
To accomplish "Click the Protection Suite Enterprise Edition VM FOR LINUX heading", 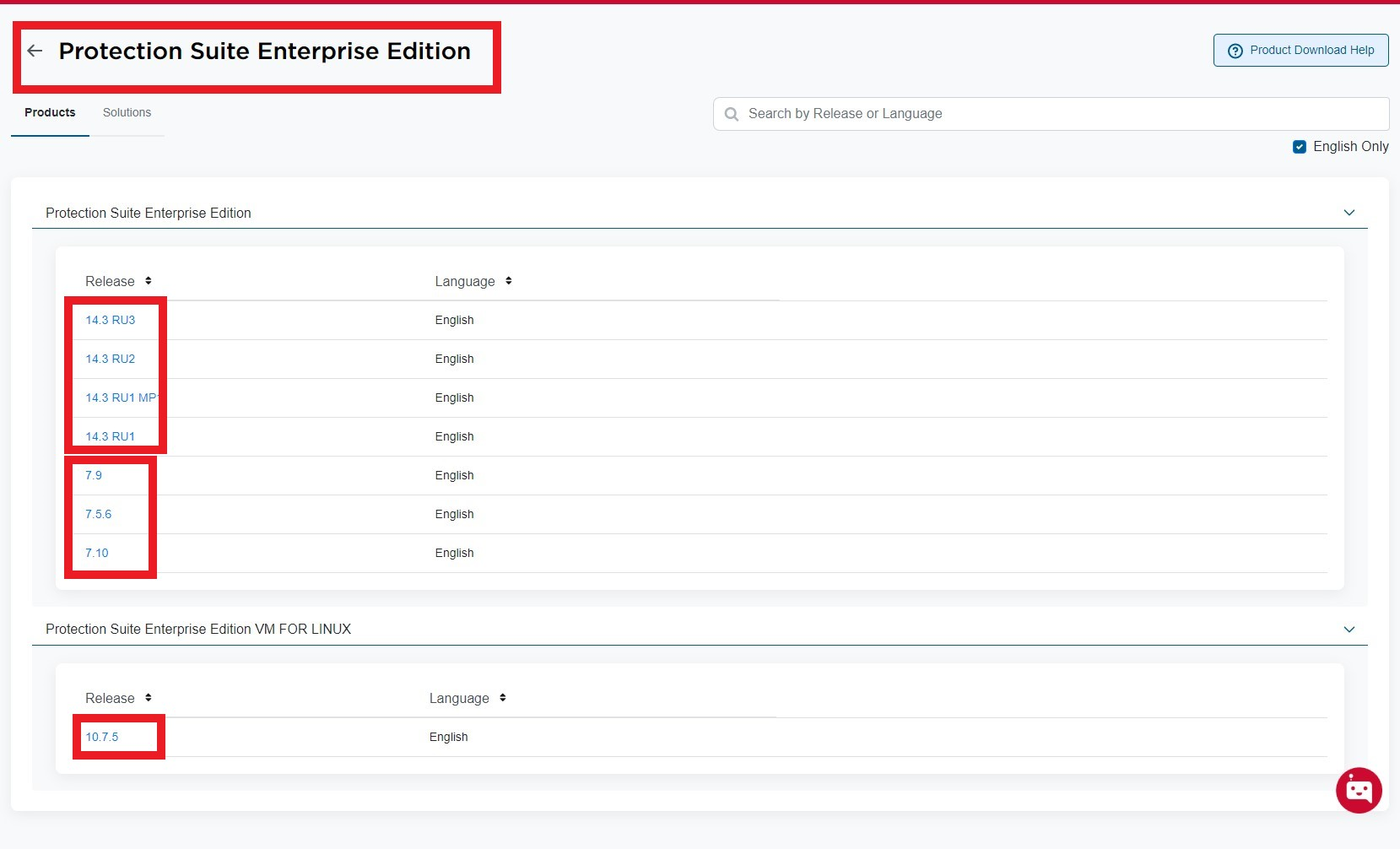I will pos(198,629).
